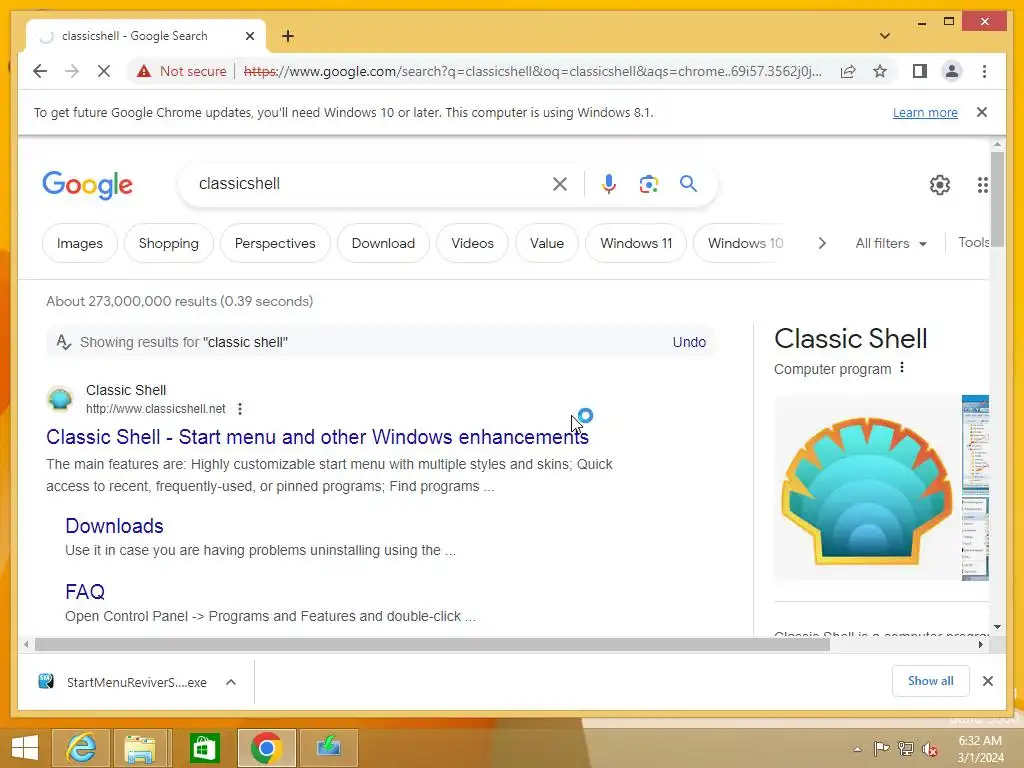Switch to the Perspectives filter

click(275, 243)
